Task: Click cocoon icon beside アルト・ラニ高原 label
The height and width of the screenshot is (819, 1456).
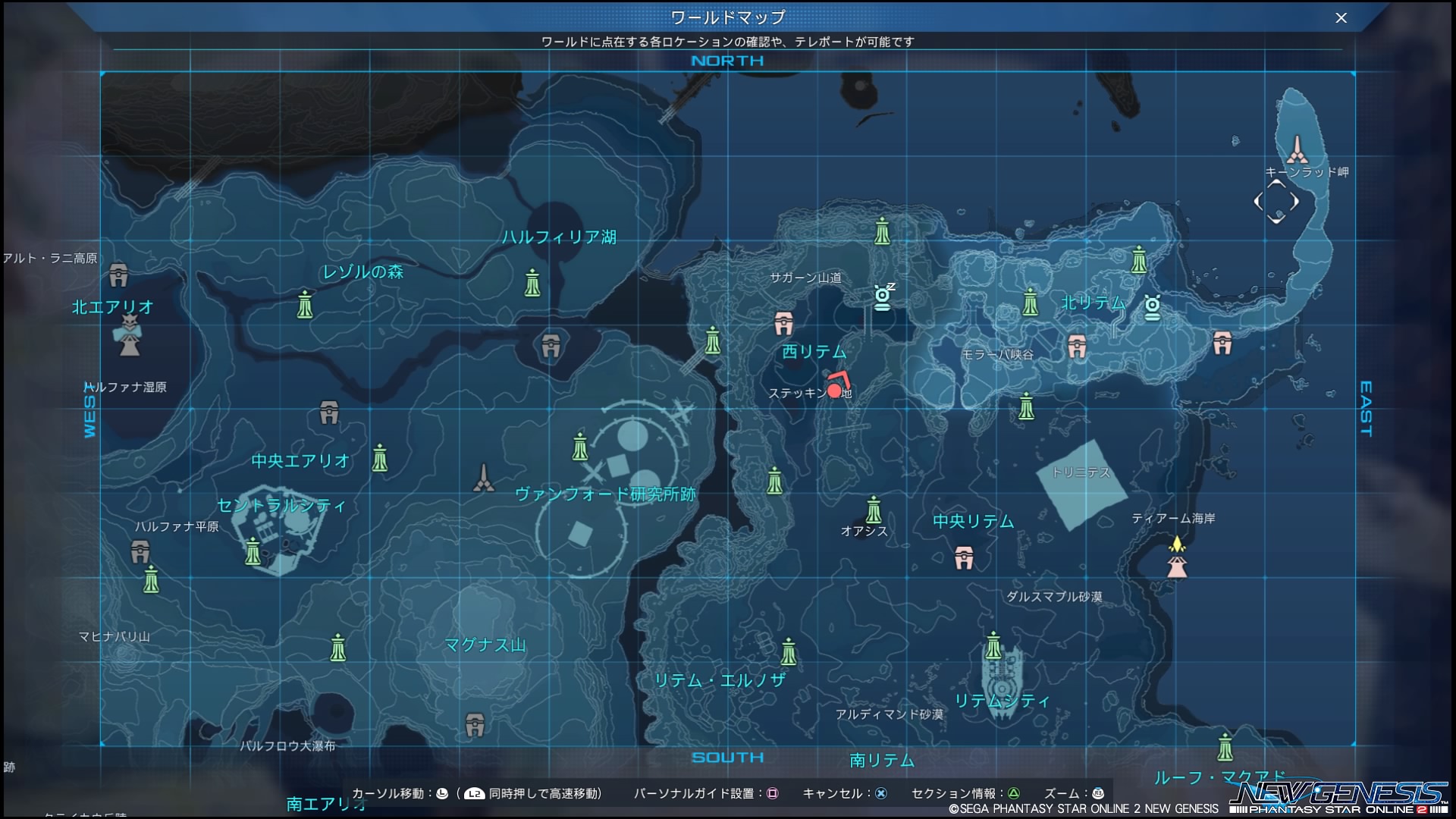Action: point(118,275)
